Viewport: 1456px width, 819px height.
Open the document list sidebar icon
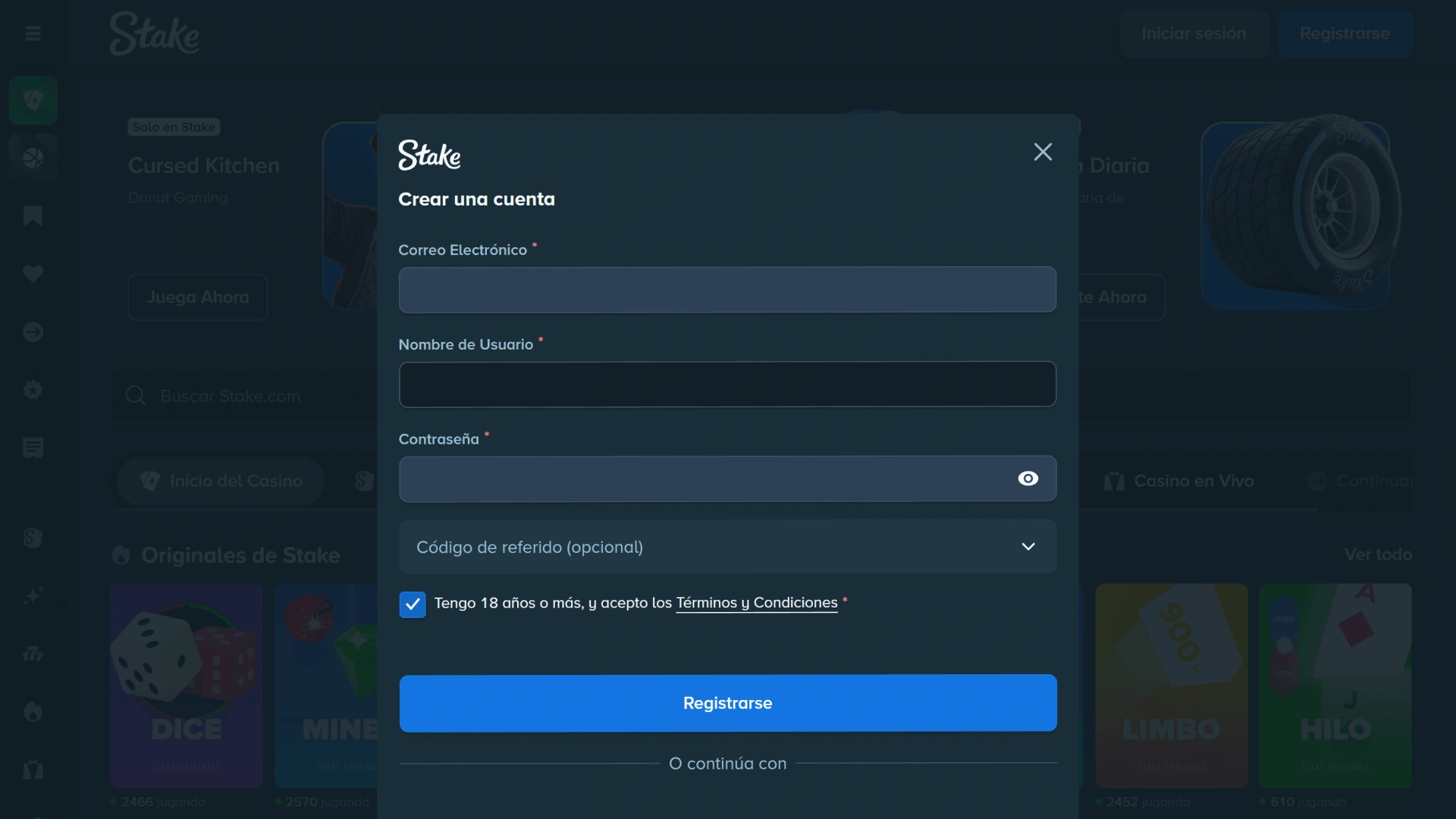point(33,447)
